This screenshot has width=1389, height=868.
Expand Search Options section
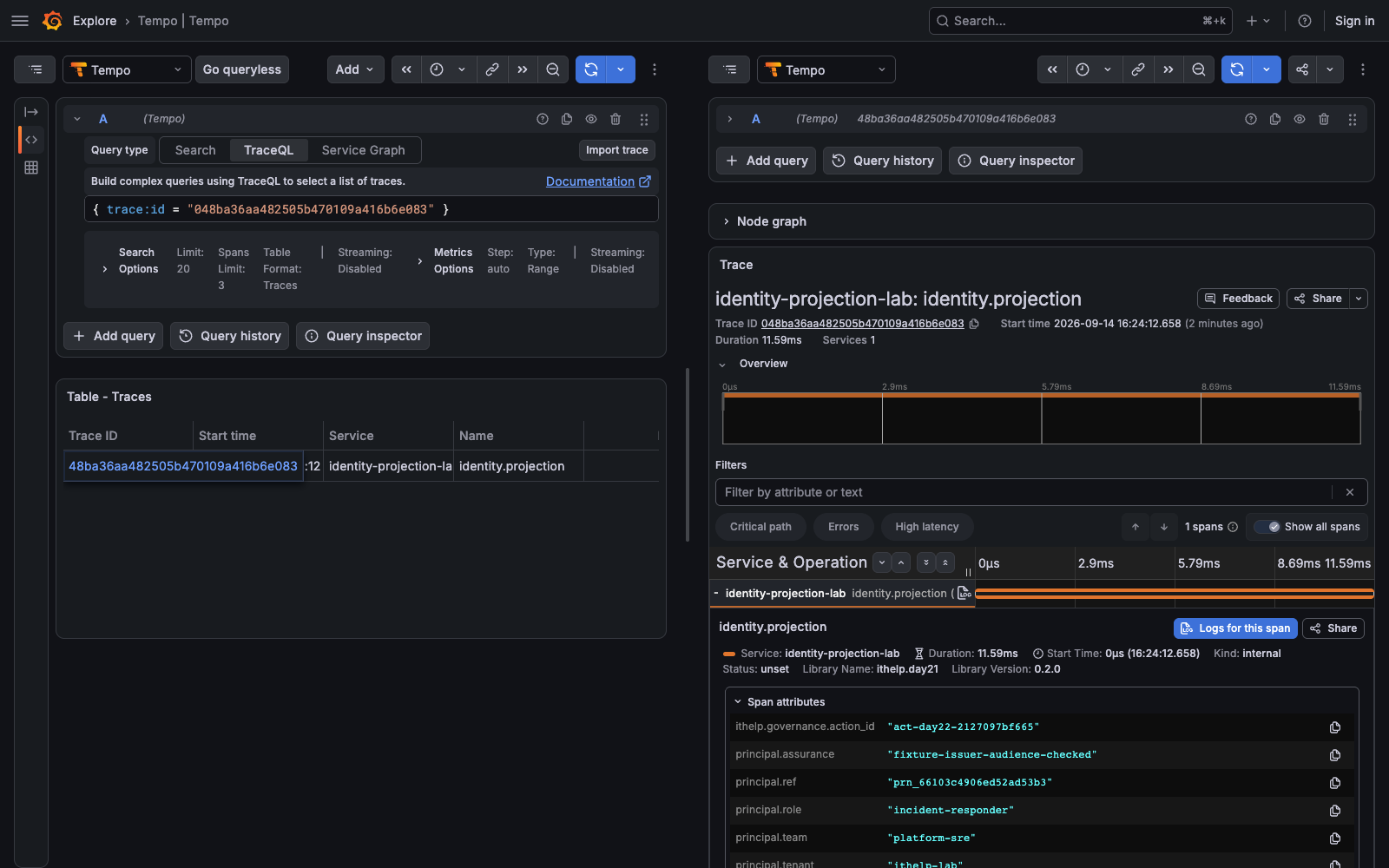pyautogui.click(x=105, y=269)
